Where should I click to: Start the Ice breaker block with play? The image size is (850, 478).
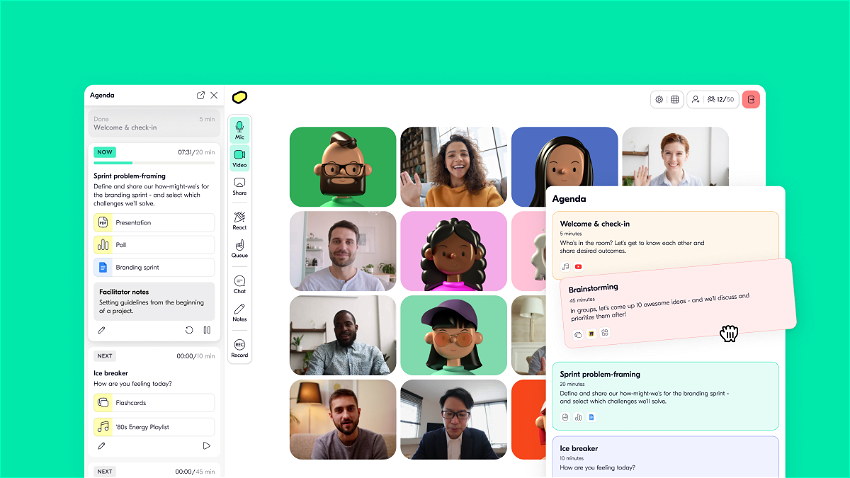pyautogui.click(x=206, y=446)
